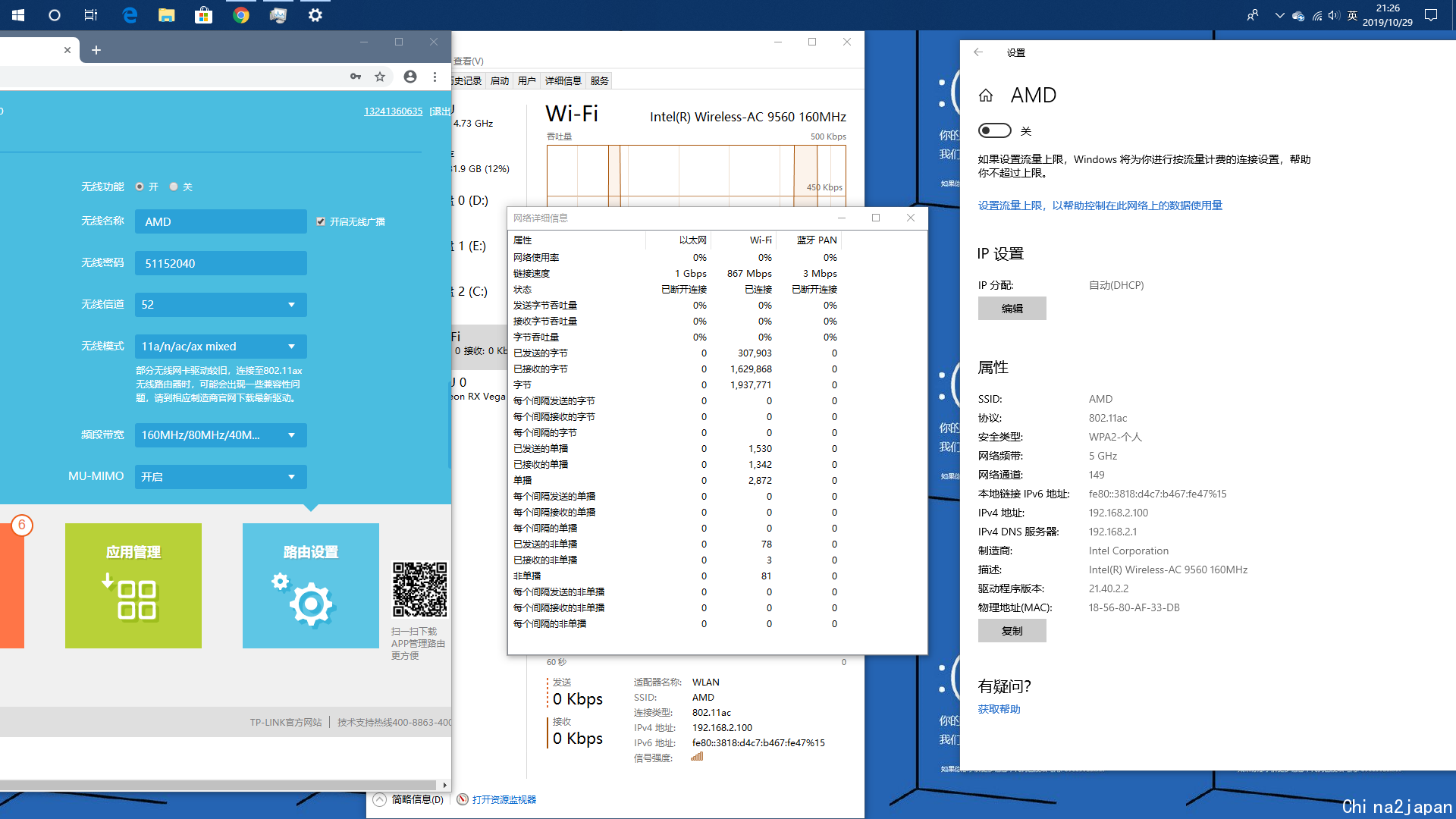Screen dimensions: 1456x819
Task: Click the 无线名称 field containing AMD
Action: click(x=221, y=221)
